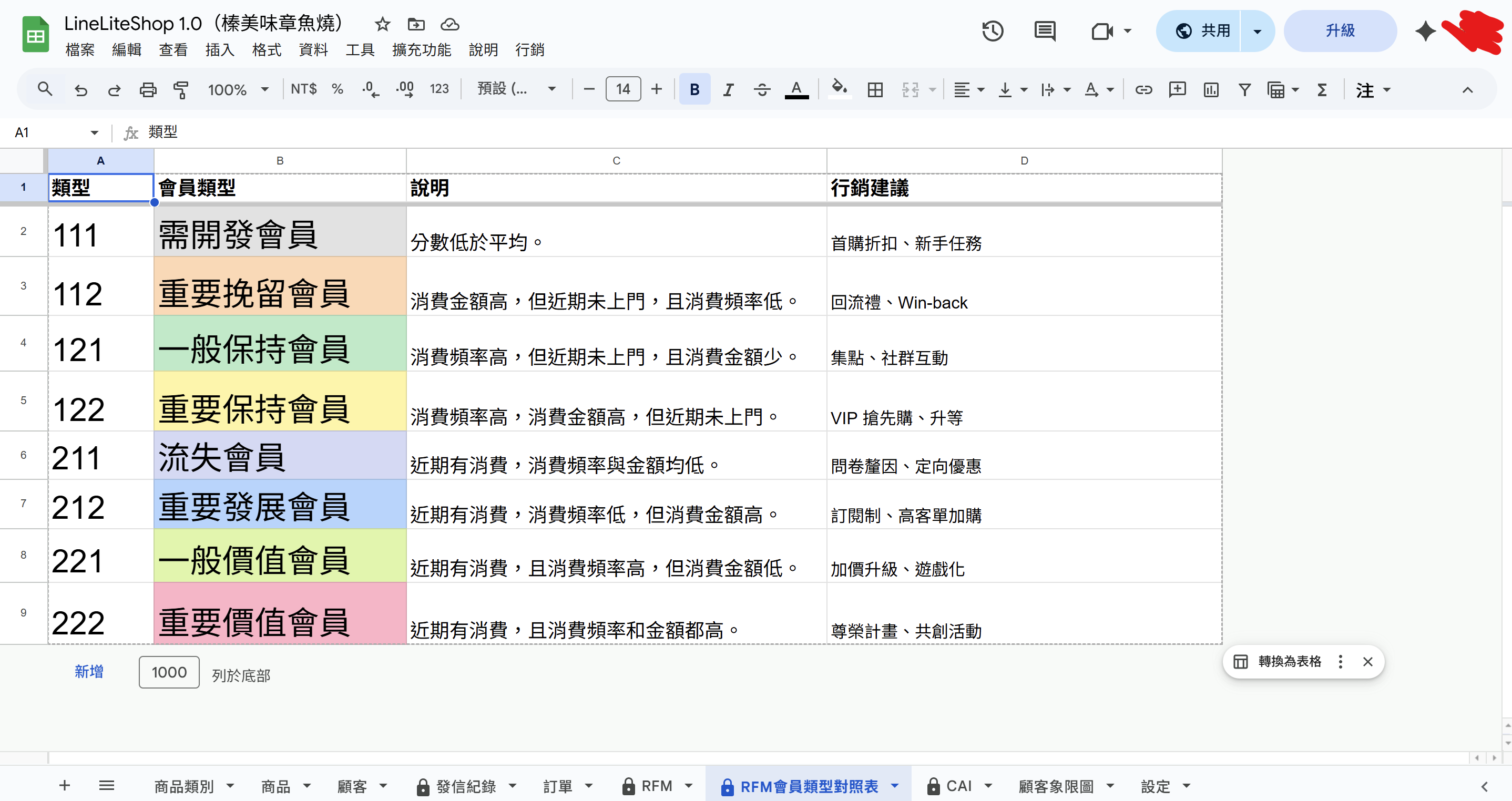
Task: Open the comments history icon
Action: 1045,30
